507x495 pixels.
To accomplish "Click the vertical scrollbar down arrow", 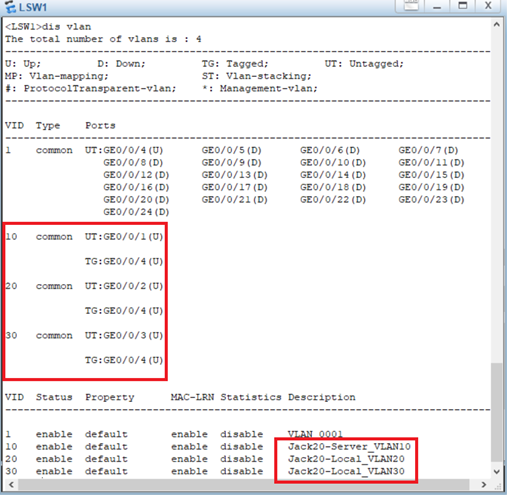I will 496,471.
